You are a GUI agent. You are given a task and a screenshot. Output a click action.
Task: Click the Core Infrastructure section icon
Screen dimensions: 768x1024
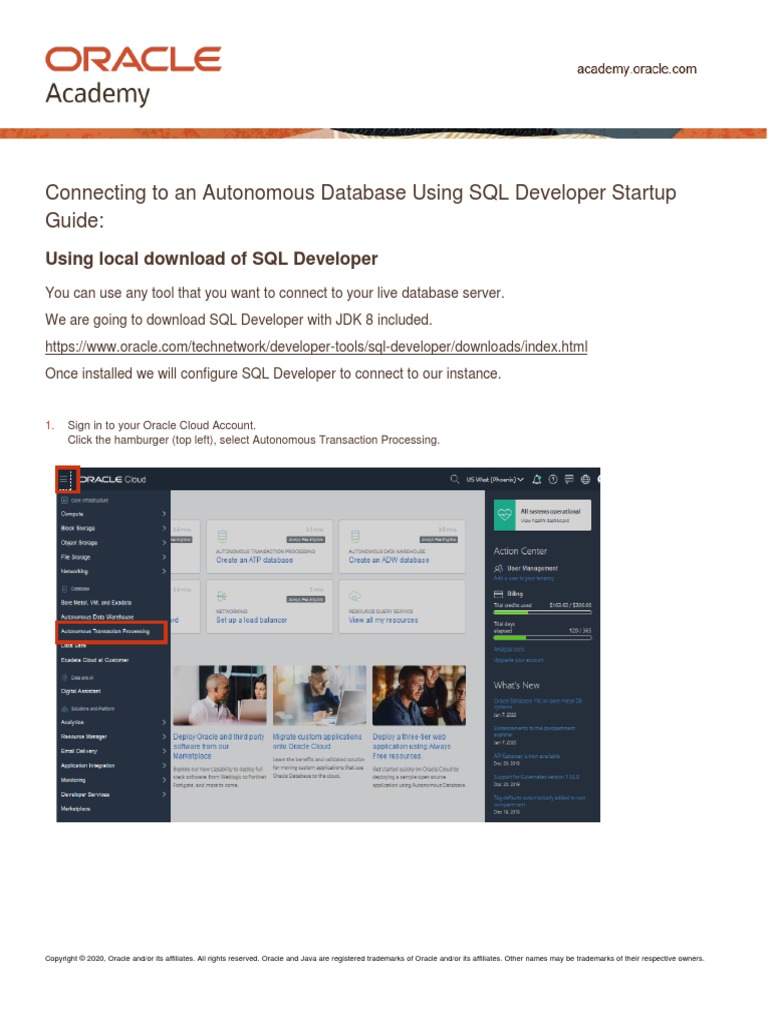point(64,500)
